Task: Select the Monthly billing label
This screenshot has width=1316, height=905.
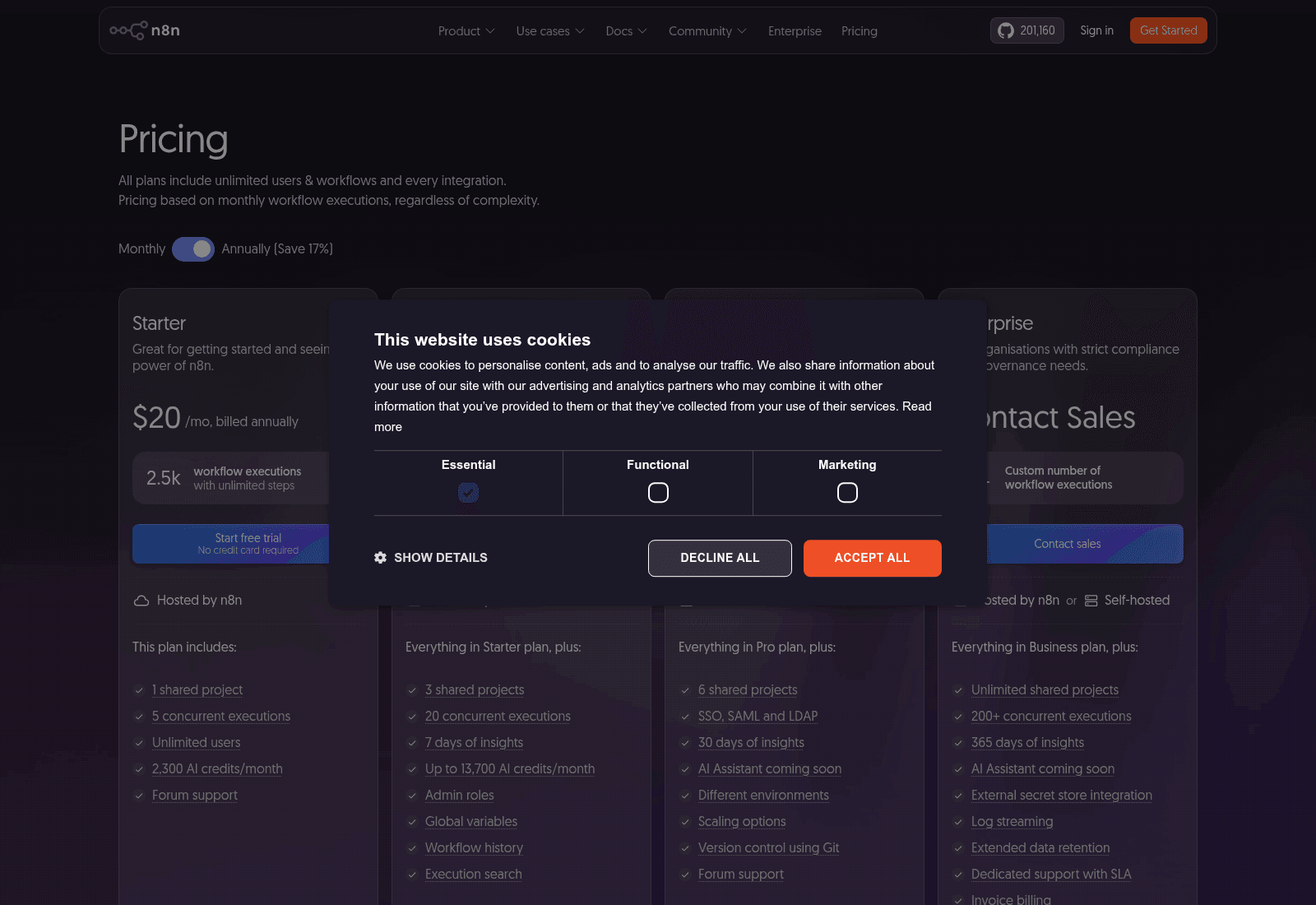Action: pyautogui.click(x=141, y=249)
